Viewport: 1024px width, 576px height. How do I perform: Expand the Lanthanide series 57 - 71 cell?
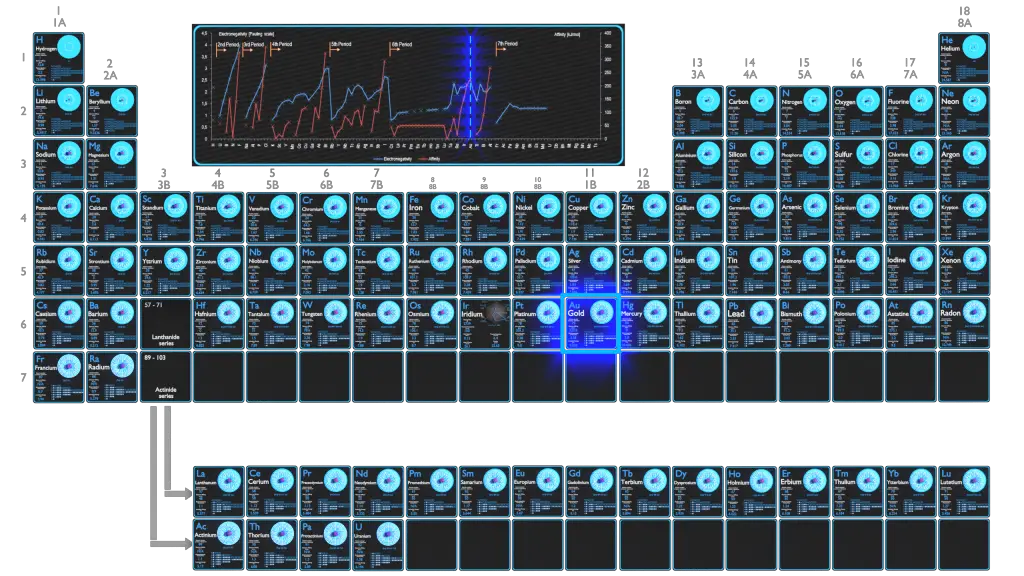point(165,324)
